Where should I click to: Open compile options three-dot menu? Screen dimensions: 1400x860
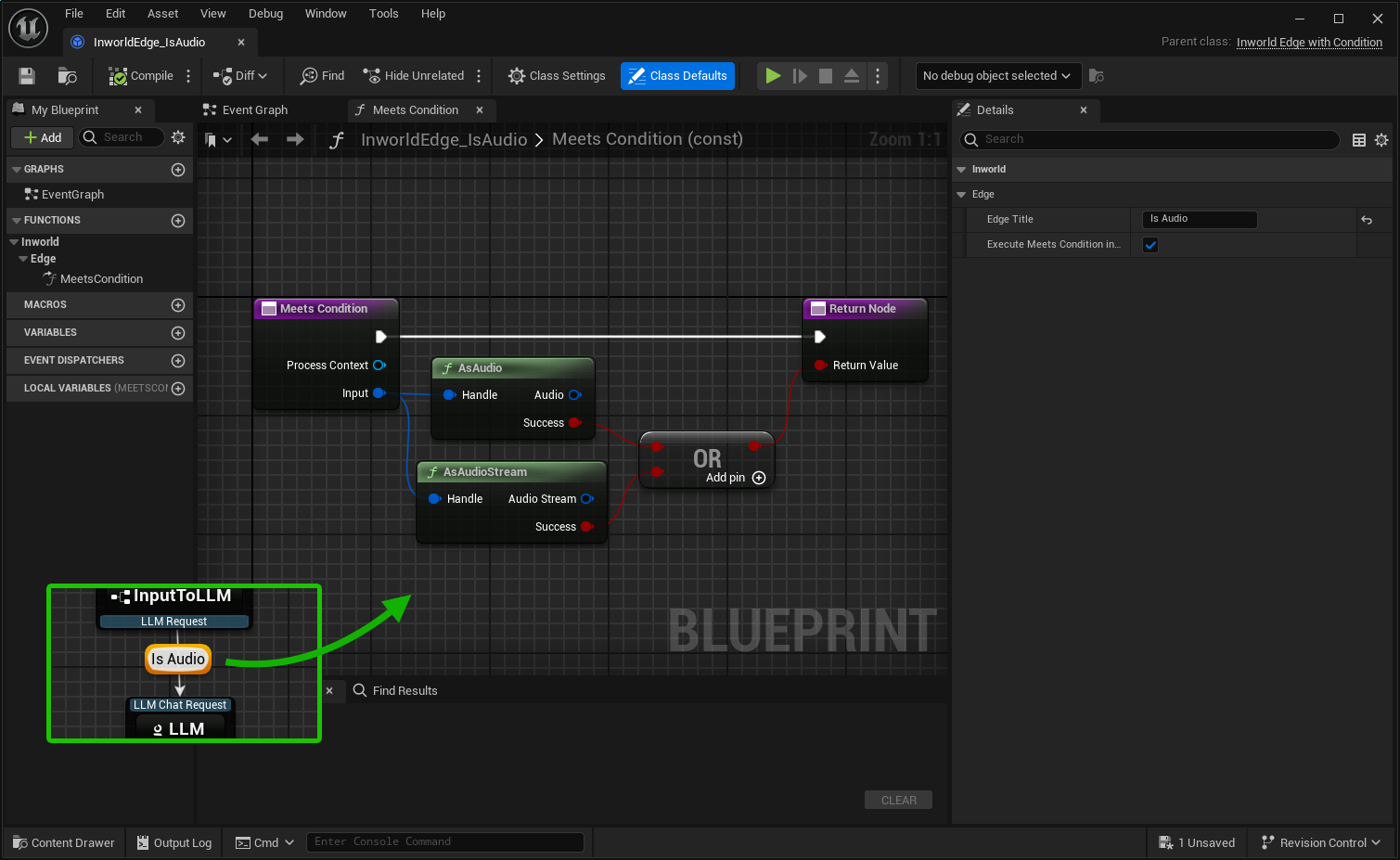(x=188, y=76)
